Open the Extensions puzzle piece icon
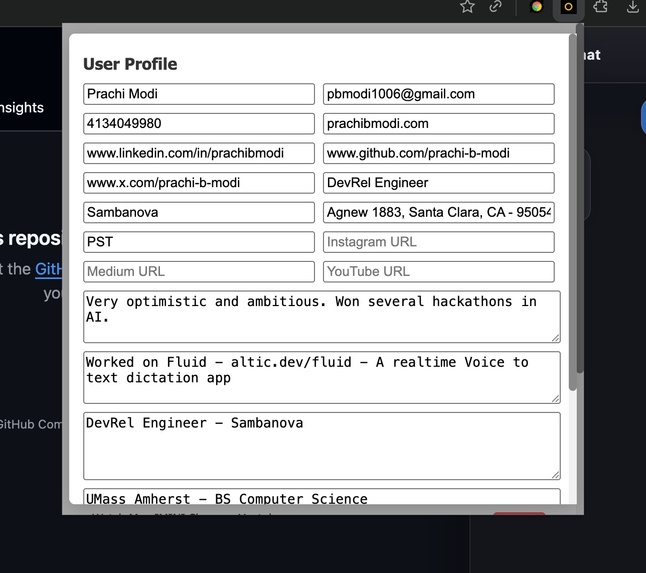 coord(600,6)
